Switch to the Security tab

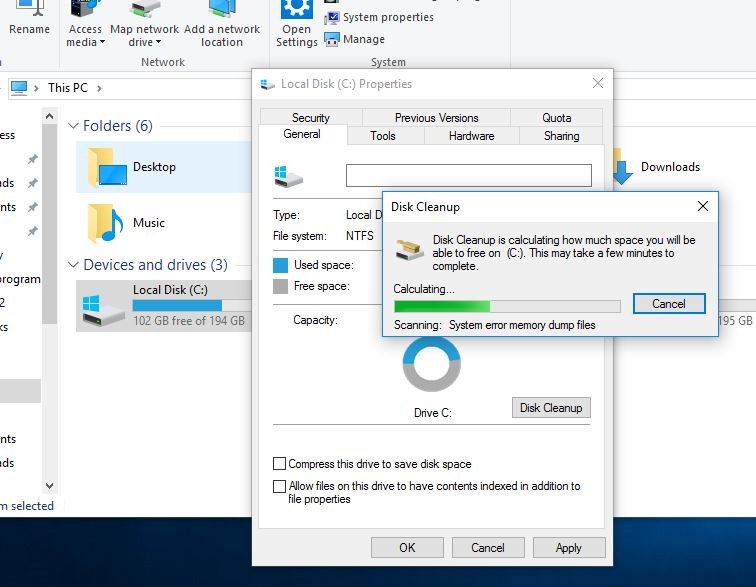pyautogui.click(x=311, y=118)
